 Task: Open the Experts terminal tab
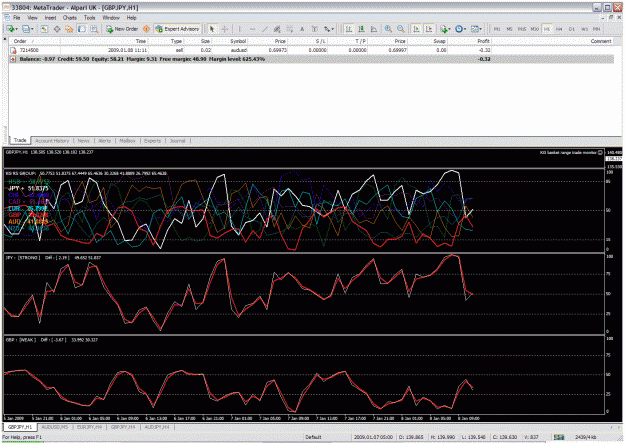point(152,141)
